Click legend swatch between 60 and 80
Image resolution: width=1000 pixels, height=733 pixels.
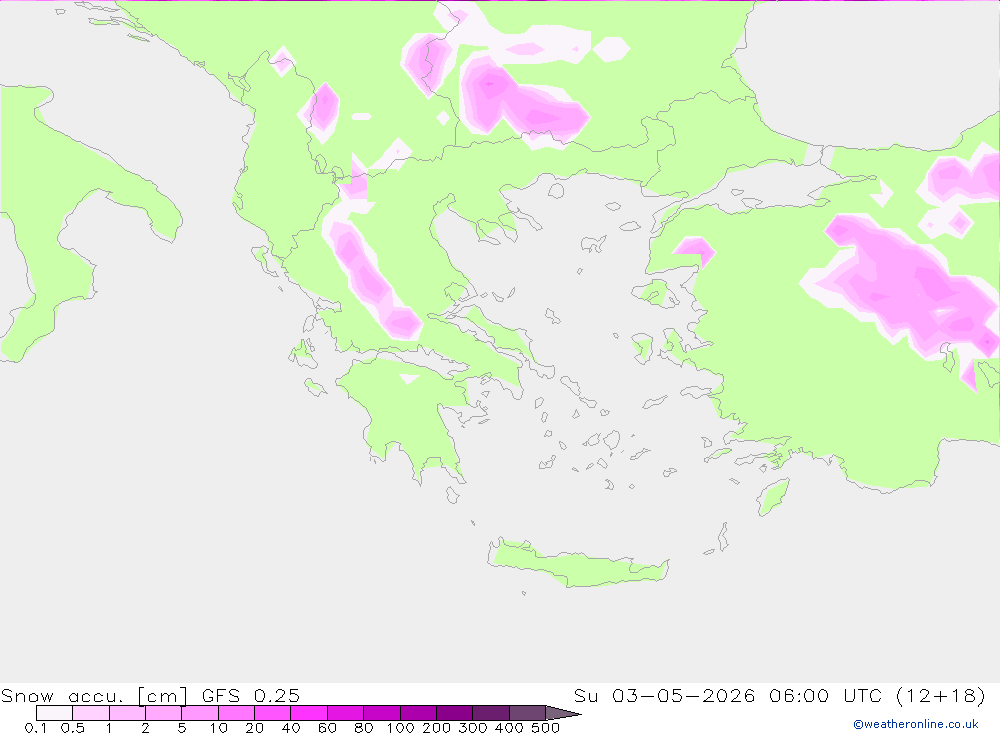coord(346,713)
